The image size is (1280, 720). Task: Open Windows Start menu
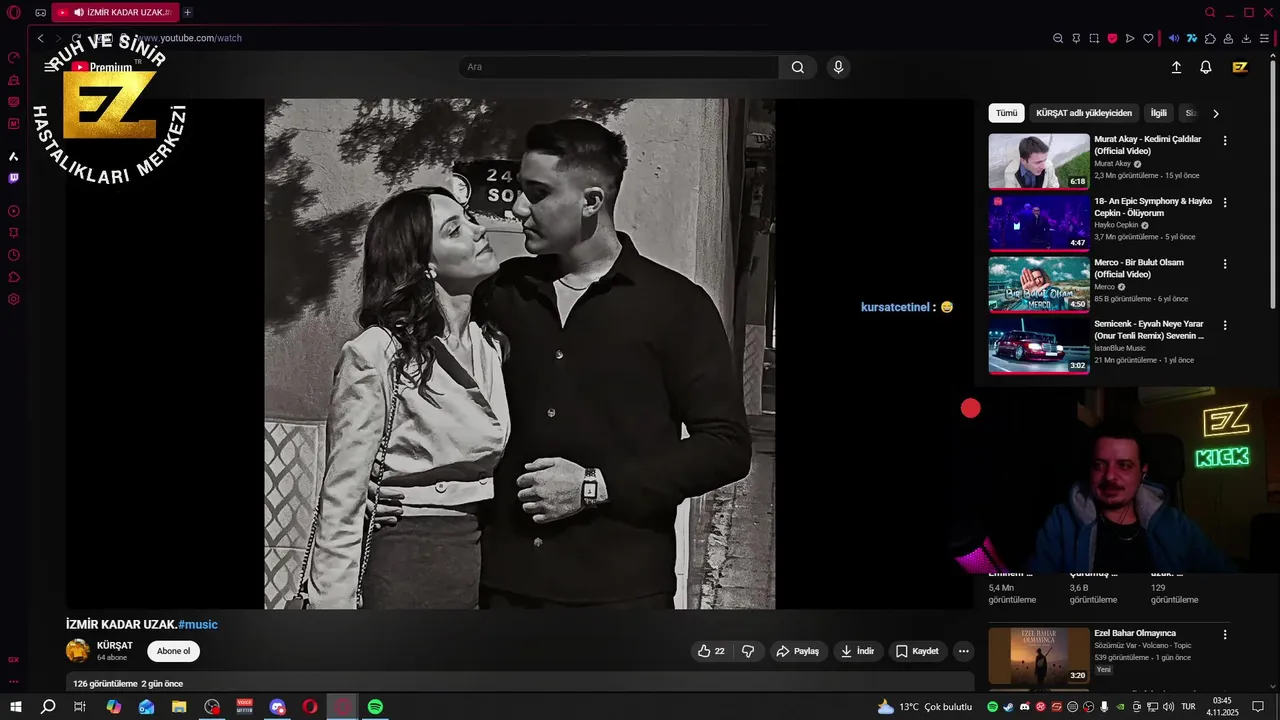click(16, 706)
